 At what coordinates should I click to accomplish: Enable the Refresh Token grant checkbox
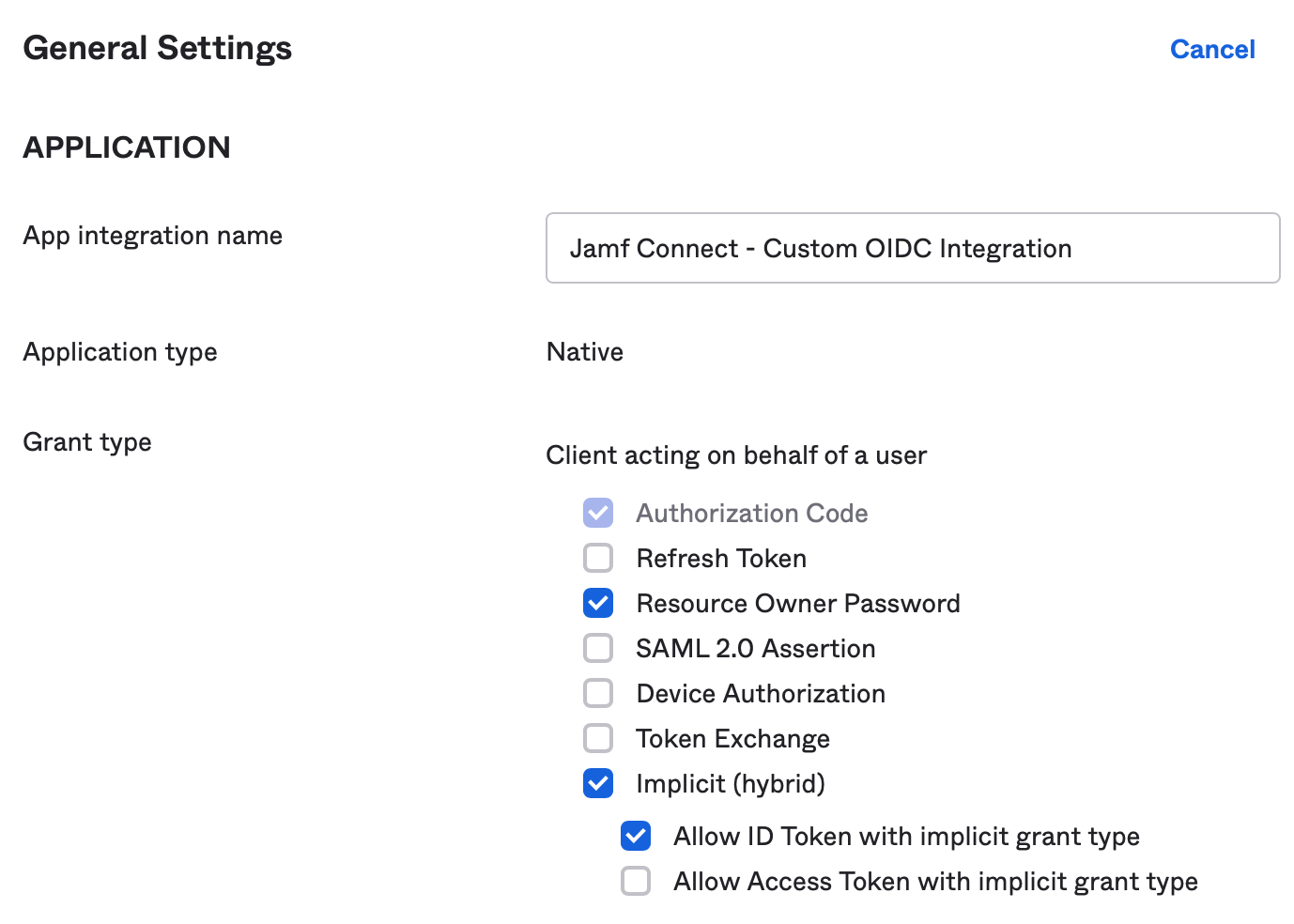(x=598, y=558)
